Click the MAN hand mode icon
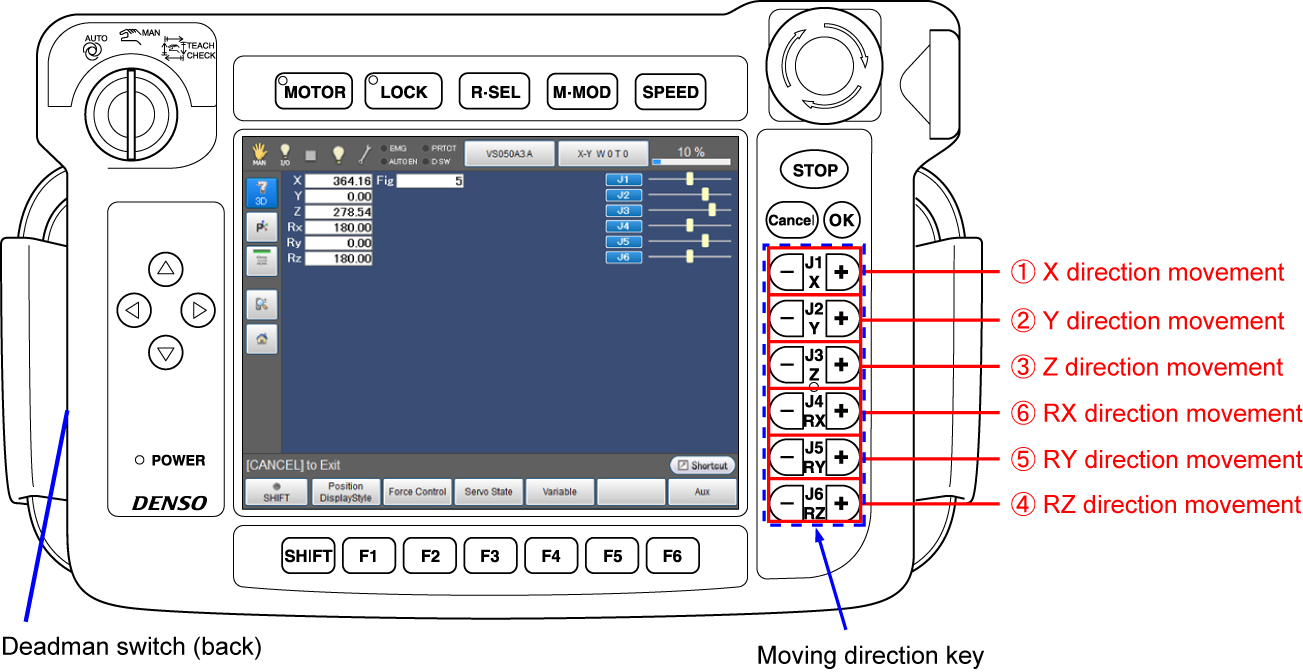Image resolution: width=1303 pixels, height=672 pixels. [260, 153]
